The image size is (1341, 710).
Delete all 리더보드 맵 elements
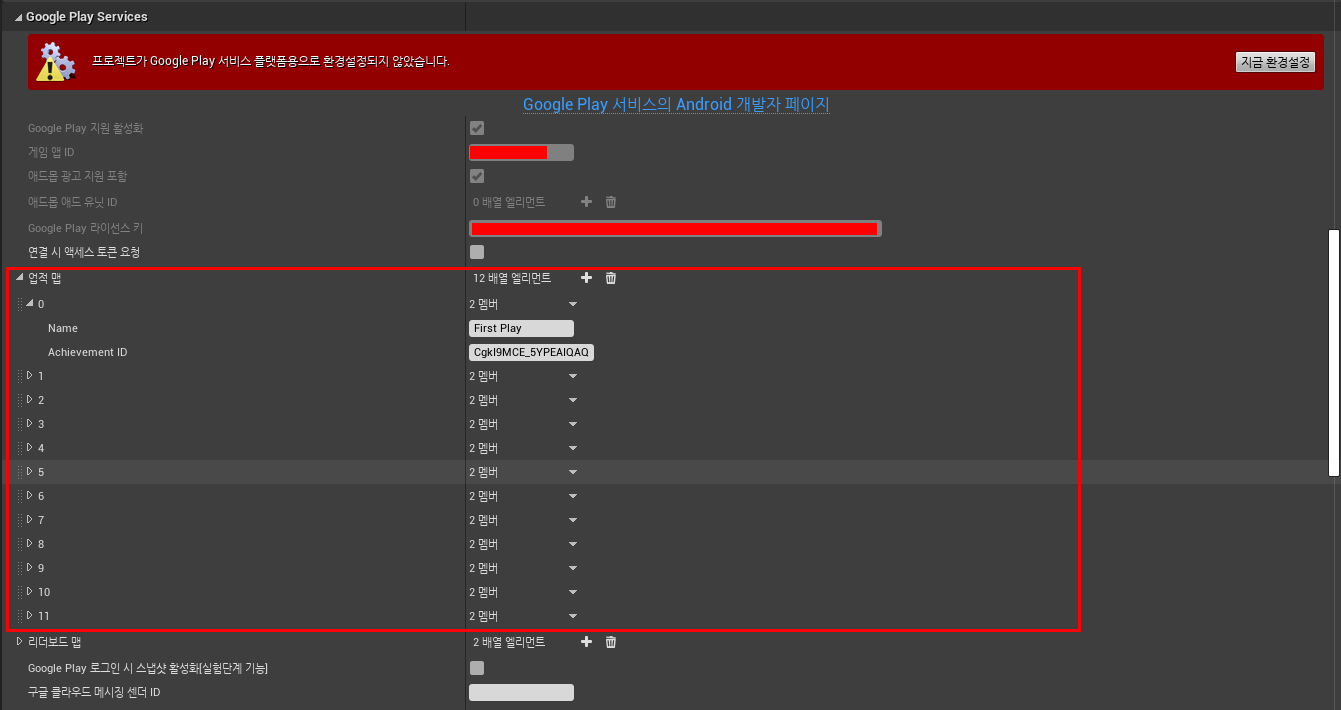(x=611, y=642)
